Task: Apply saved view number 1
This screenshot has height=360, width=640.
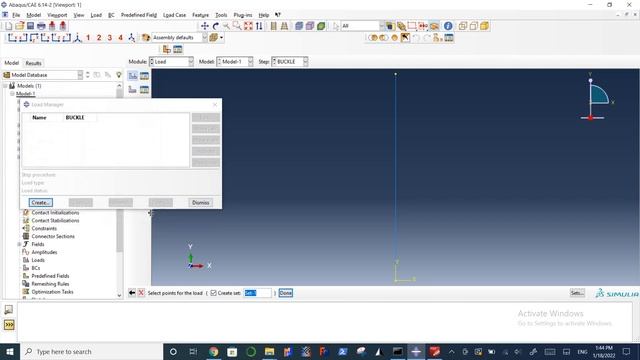Action: click(x=88, y=38)
